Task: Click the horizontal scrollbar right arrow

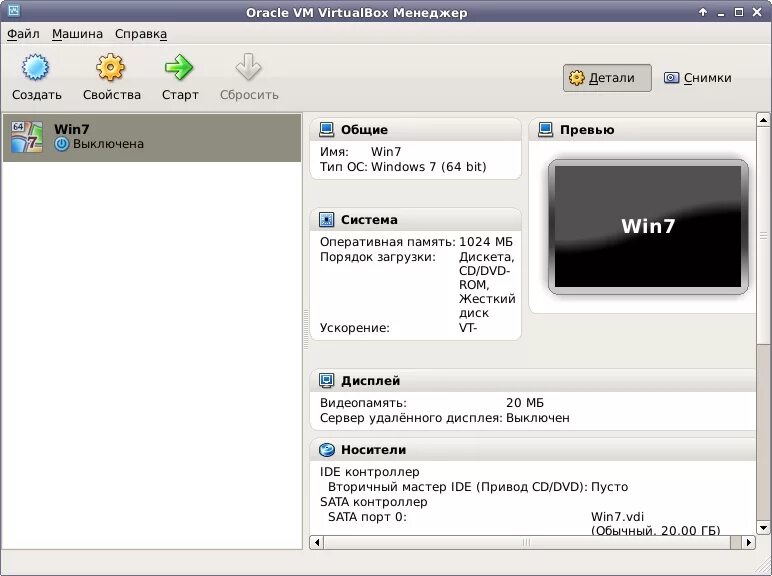Action: (x=748, y=542)
